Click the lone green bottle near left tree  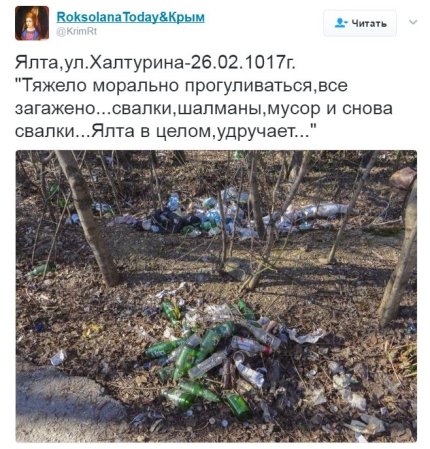(x=39, y=270)
